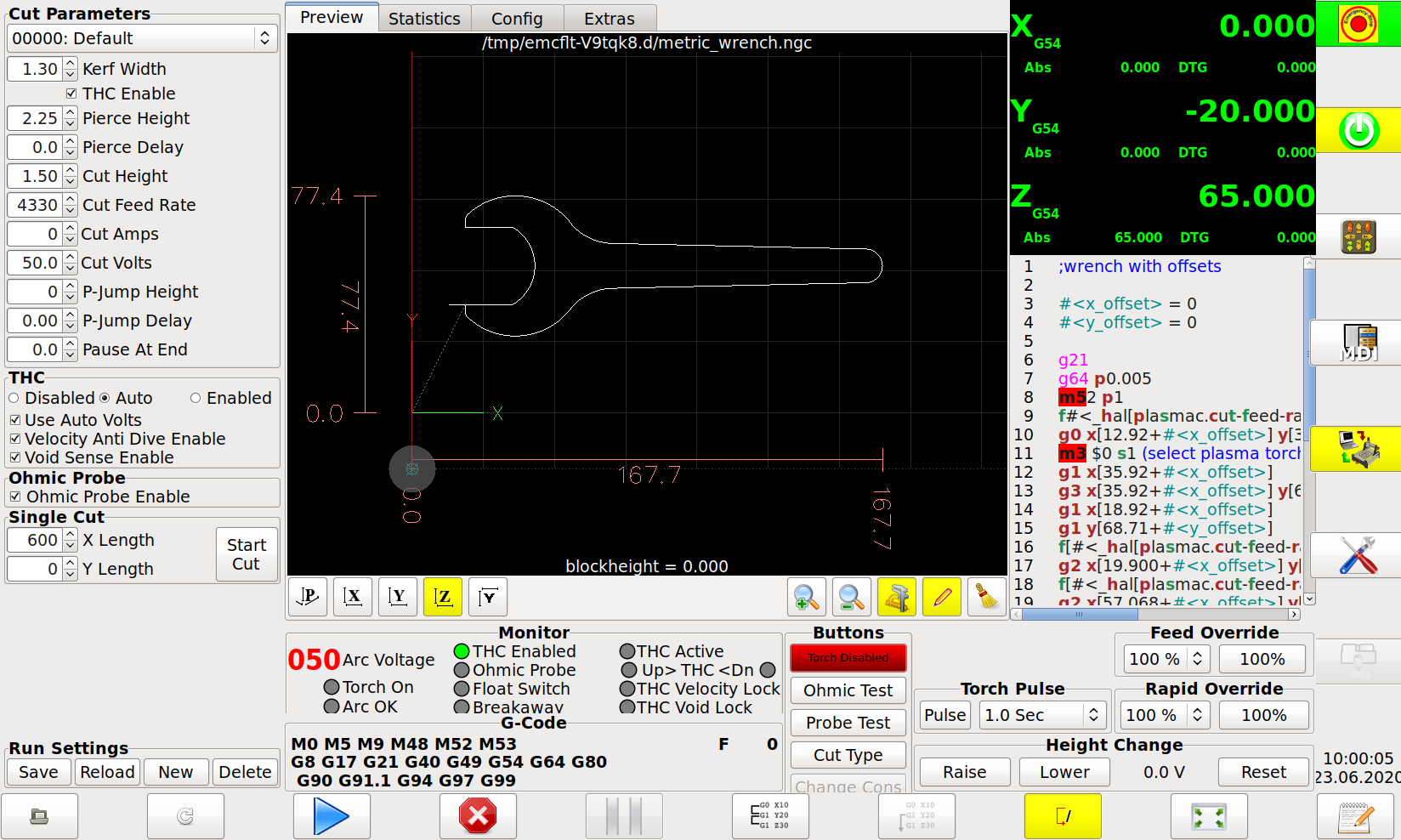Click the Emergency Stop button
This screenshot has width=1401, height=840.
click(1358, 24)
